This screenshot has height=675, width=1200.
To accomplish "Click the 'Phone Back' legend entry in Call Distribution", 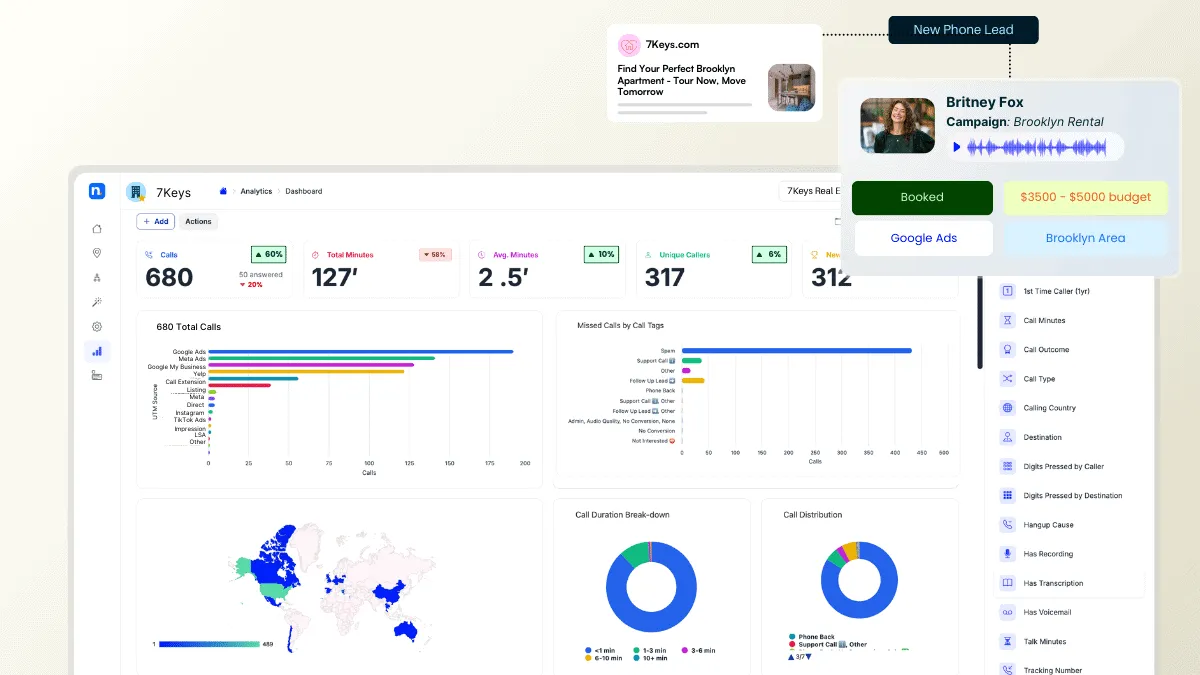I will tap(812, 637).
